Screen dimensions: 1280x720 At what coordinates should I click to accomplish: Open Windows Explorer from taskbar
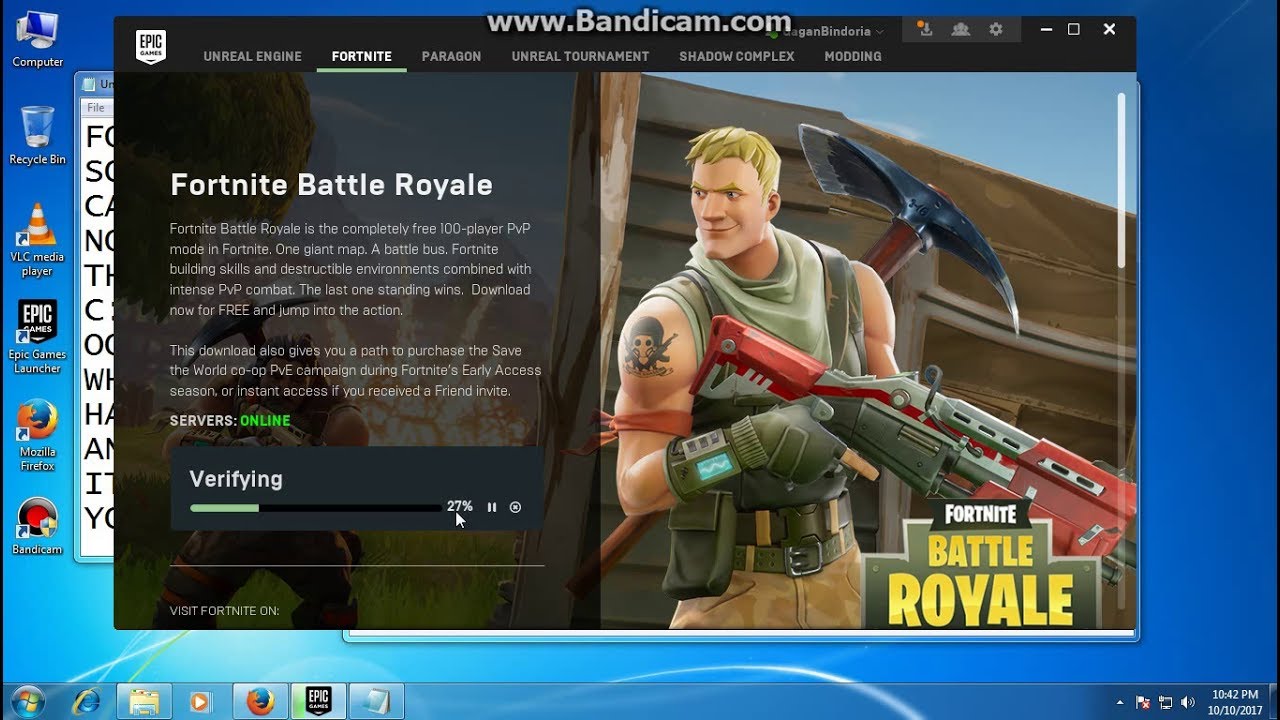click(x=144, y=701)
